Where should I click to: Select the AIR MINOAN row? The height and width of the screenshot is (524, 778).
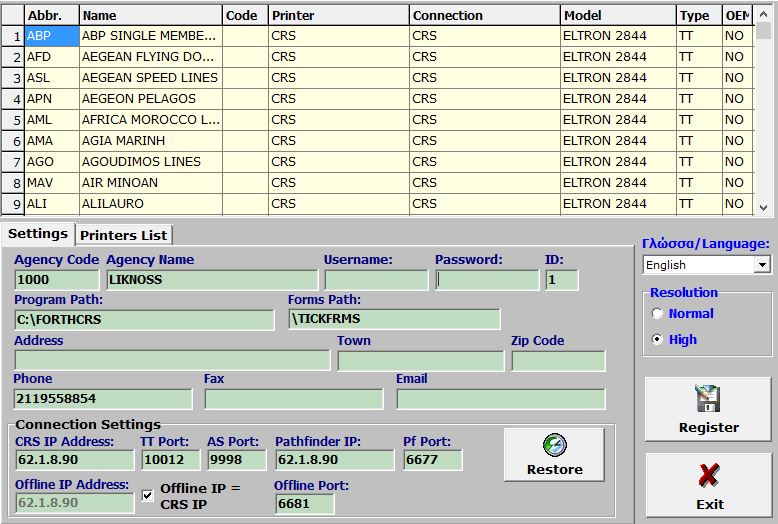click(149, 183)
